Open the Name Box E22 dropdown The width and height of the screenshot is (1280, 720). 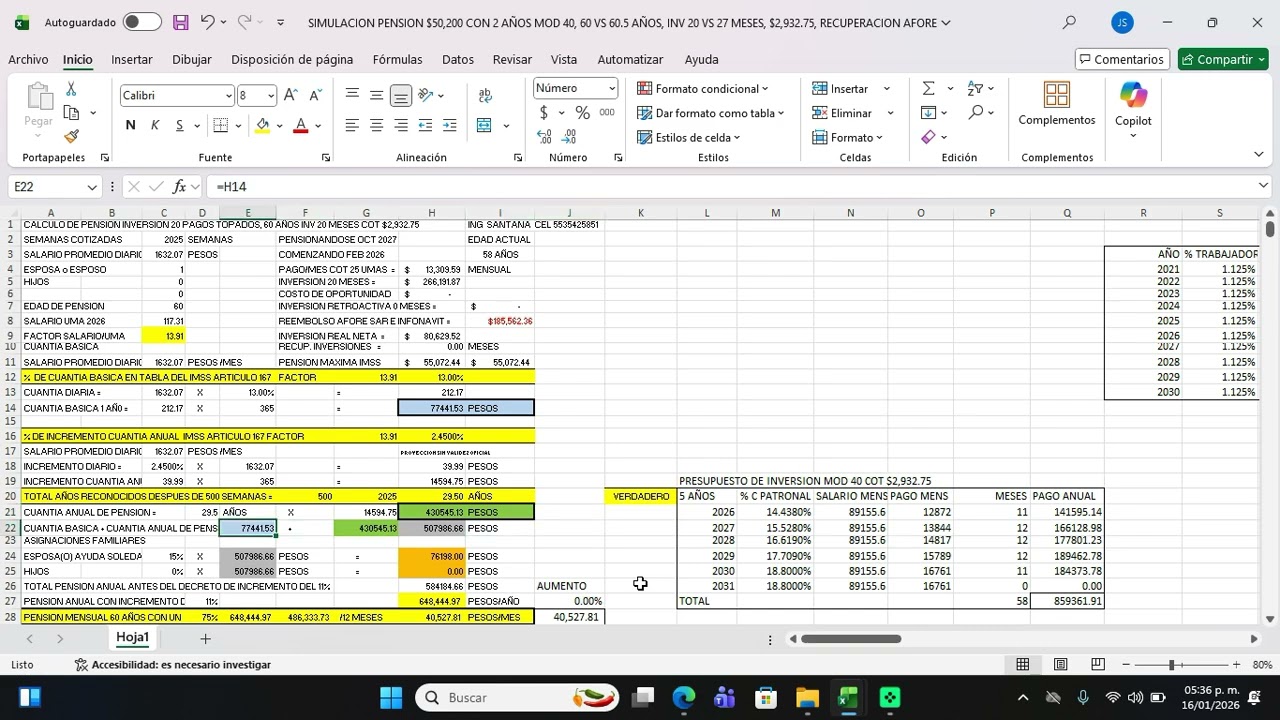pyautogui.click(x=92, y=186)
